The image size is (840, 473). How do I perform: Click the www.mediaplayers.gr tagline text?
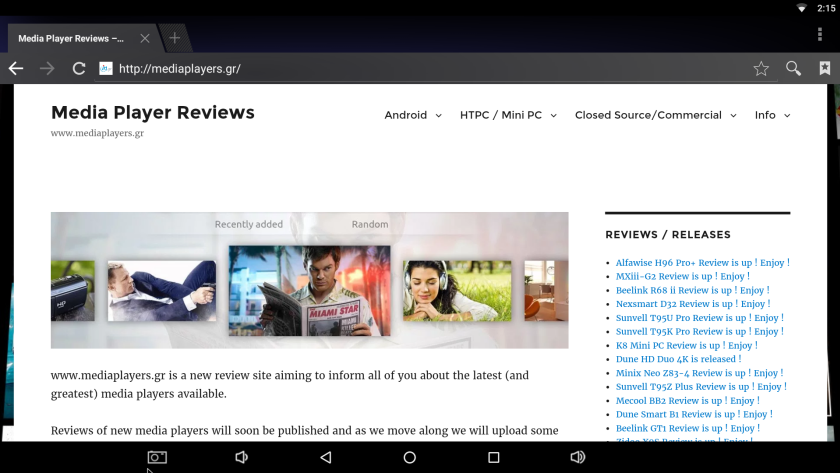[x=97, y=133]
